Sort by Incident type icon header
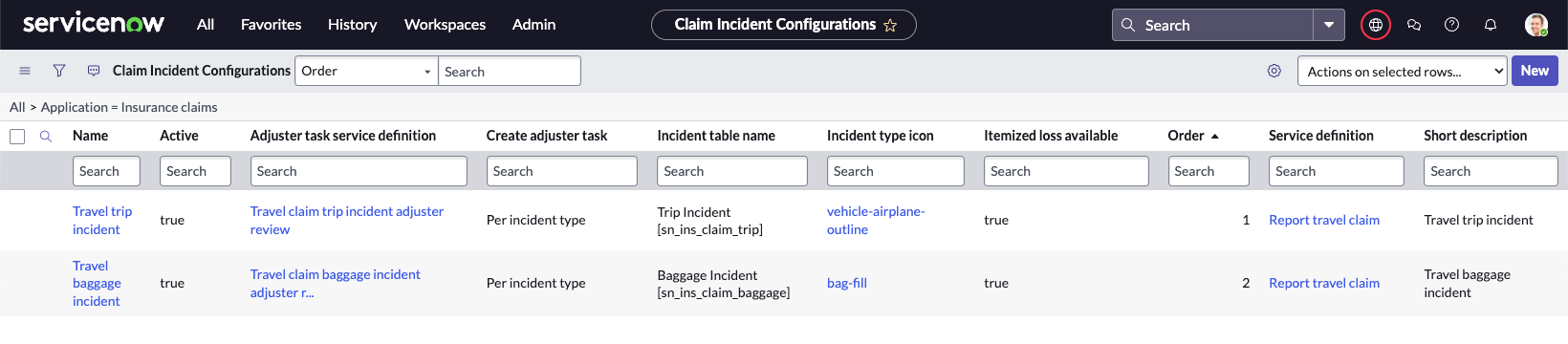The width and height of the screenshot is (1568, 344). point(881,137)
